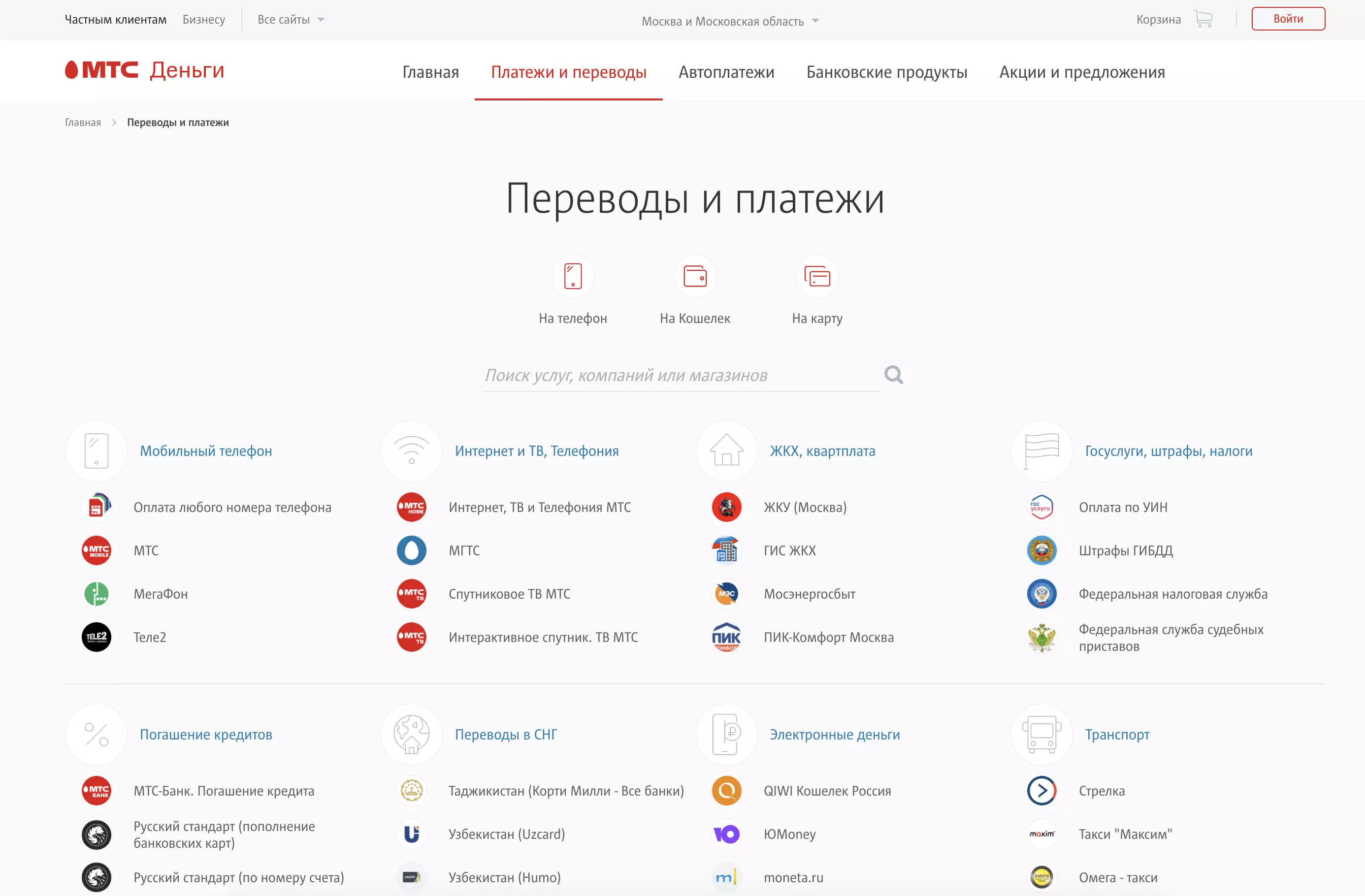The image size is (1365, 896).
Task: Select Узбекистан (Humo)
Action: pos(505,877)
